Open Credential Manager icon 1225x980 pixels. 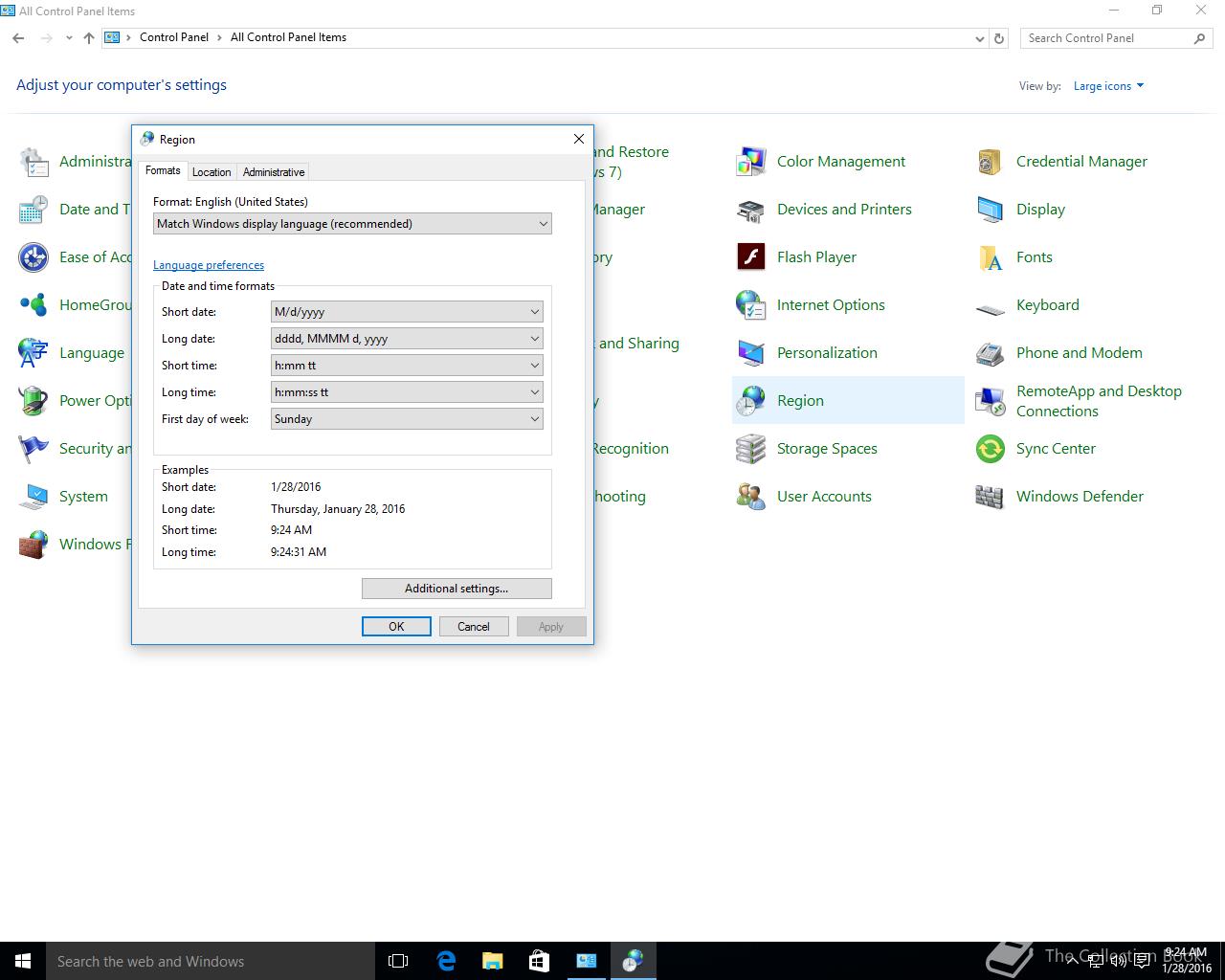pyautogui.click(x=990, y=162)
